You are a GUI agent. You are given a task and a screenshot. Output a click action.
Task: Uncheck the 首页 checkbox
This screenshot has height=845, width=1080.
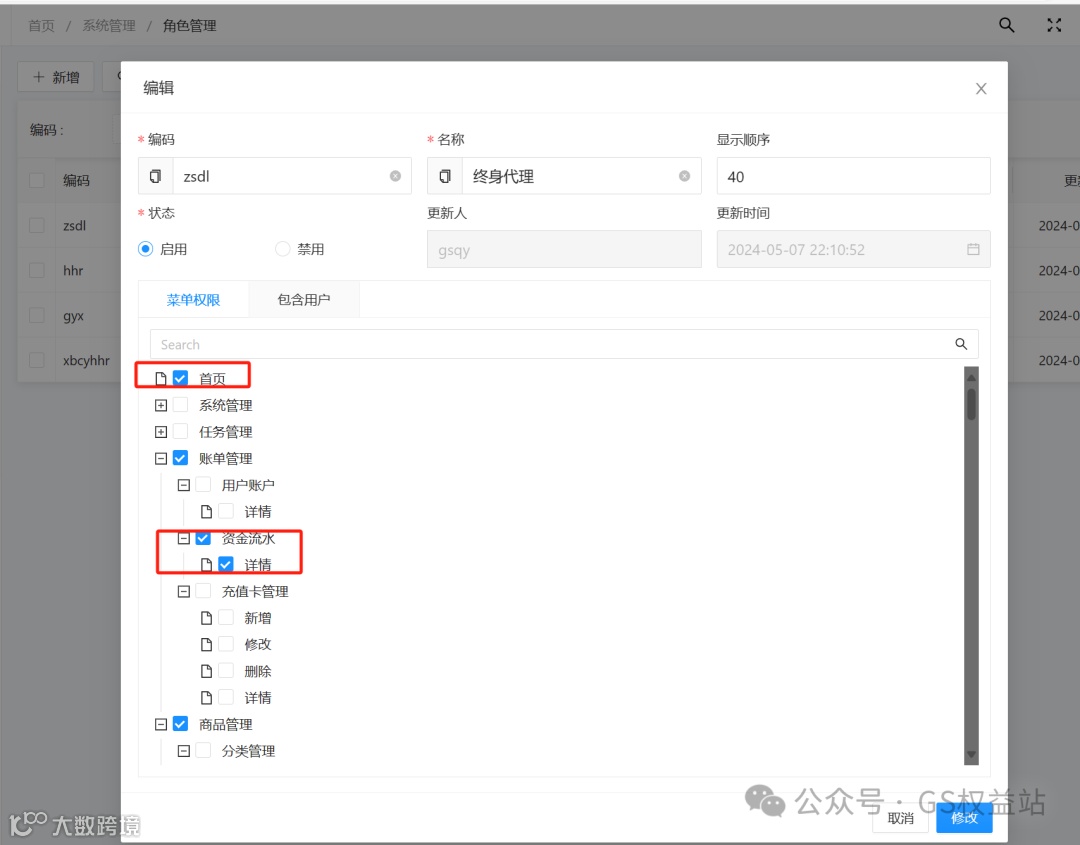click(x=180, y=378)
